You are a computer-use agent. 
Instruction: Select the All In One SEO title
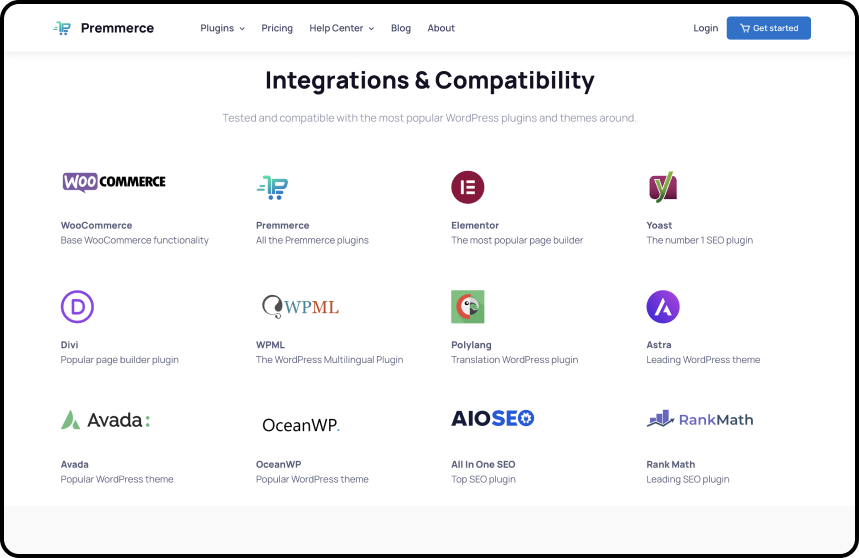[483, 464]
